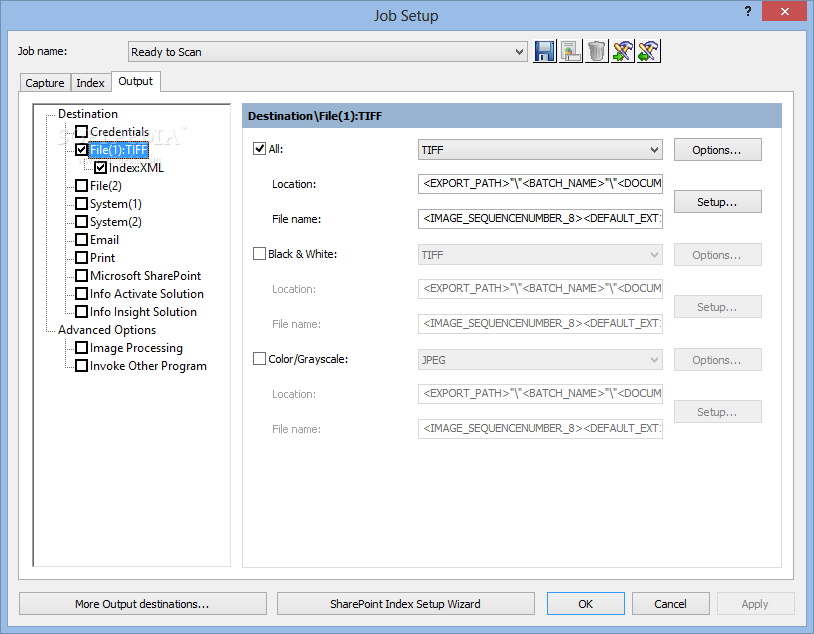The width and height of the screenshot is (814, 634).
Task: Select the Destination tree node
Action: click(x=88, y=114)
